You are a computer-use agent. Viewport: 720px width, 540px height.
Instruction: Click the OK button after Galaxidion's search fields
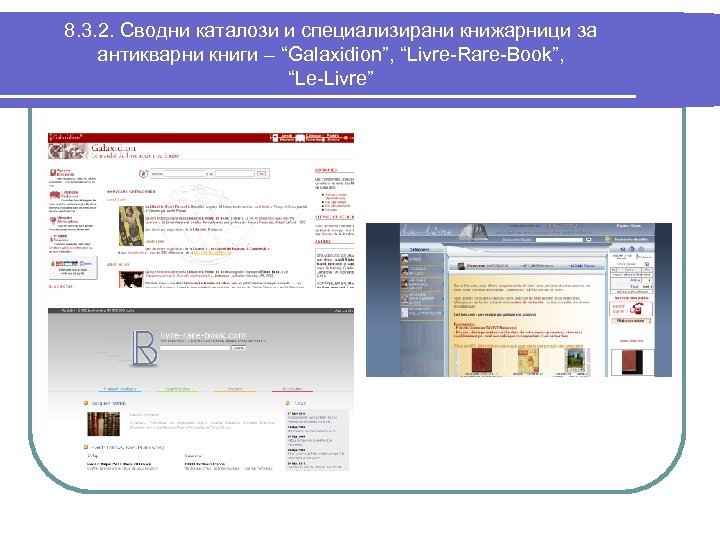pyautogui.click(x=262, y=174)
